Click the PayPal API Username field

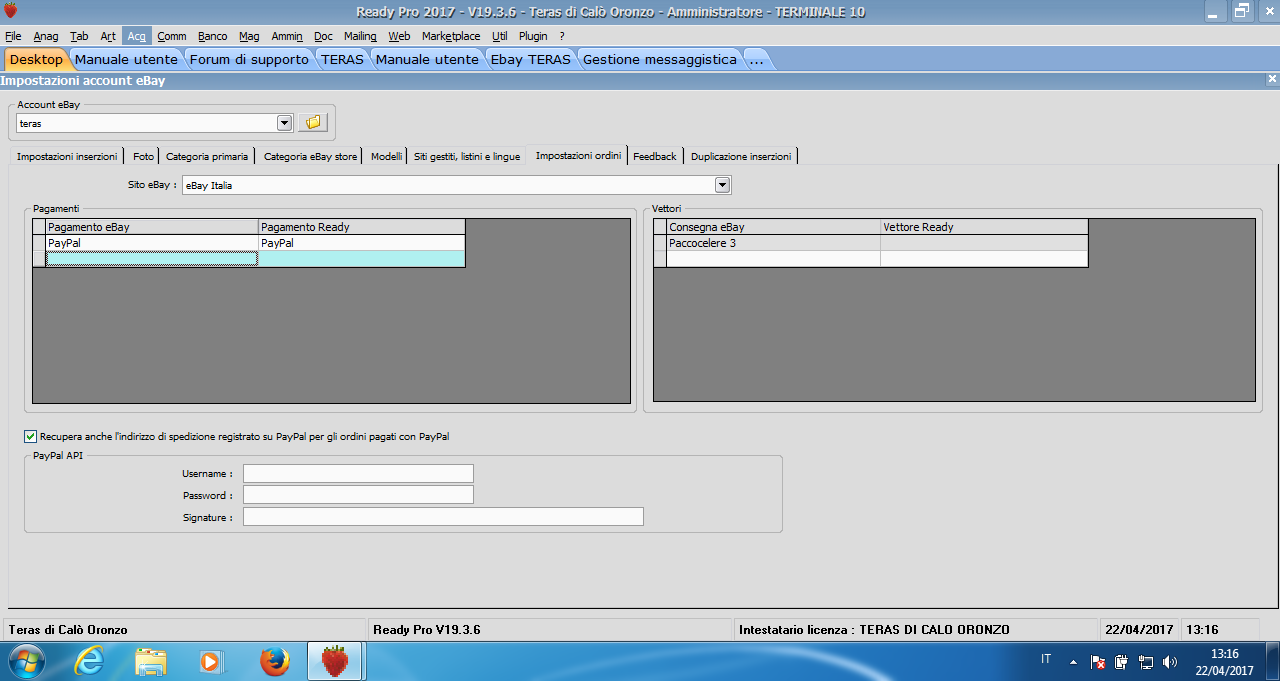[358, 474]
